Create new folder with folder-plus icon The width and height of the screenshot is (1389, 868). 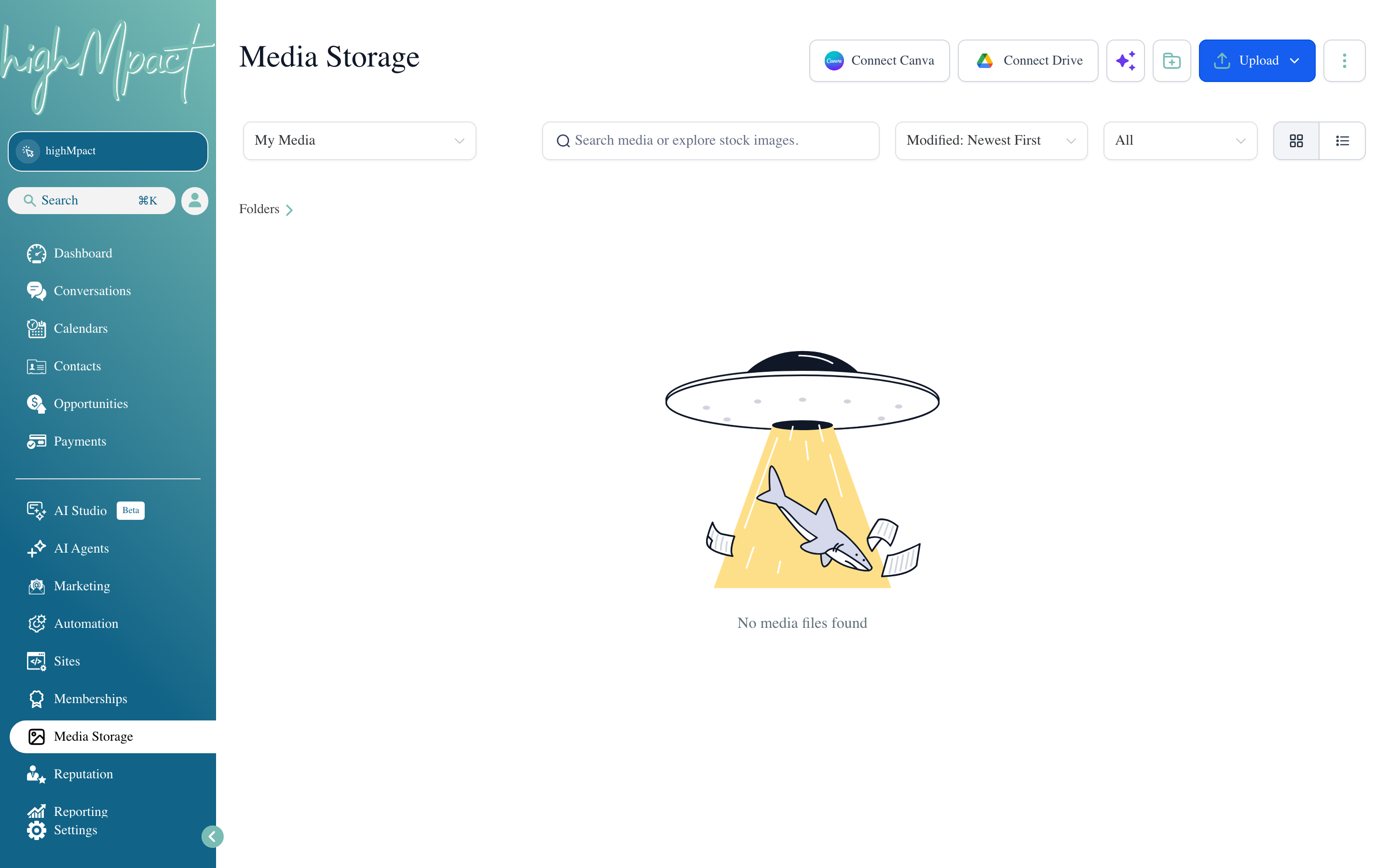tap(1171, 61)
